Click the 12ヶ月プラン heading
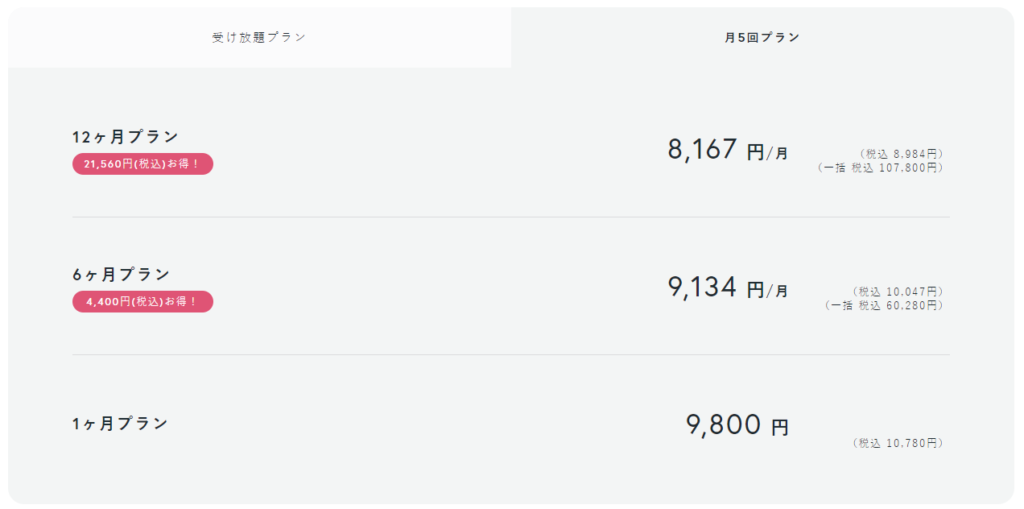 (x=125, y=137)
